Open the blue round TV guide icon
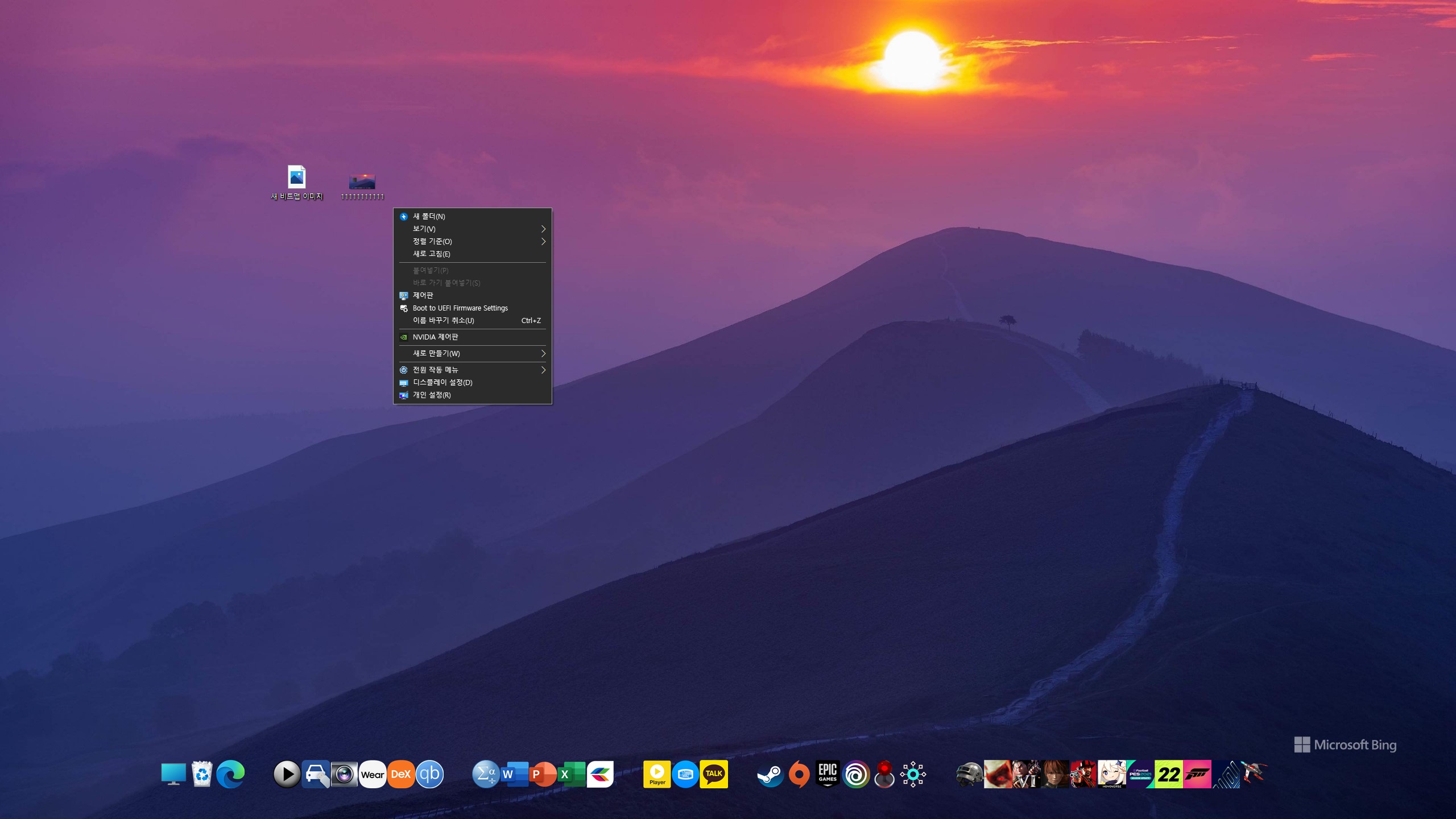This screenshot has height=819, width=1456. (x=685, y=774)
